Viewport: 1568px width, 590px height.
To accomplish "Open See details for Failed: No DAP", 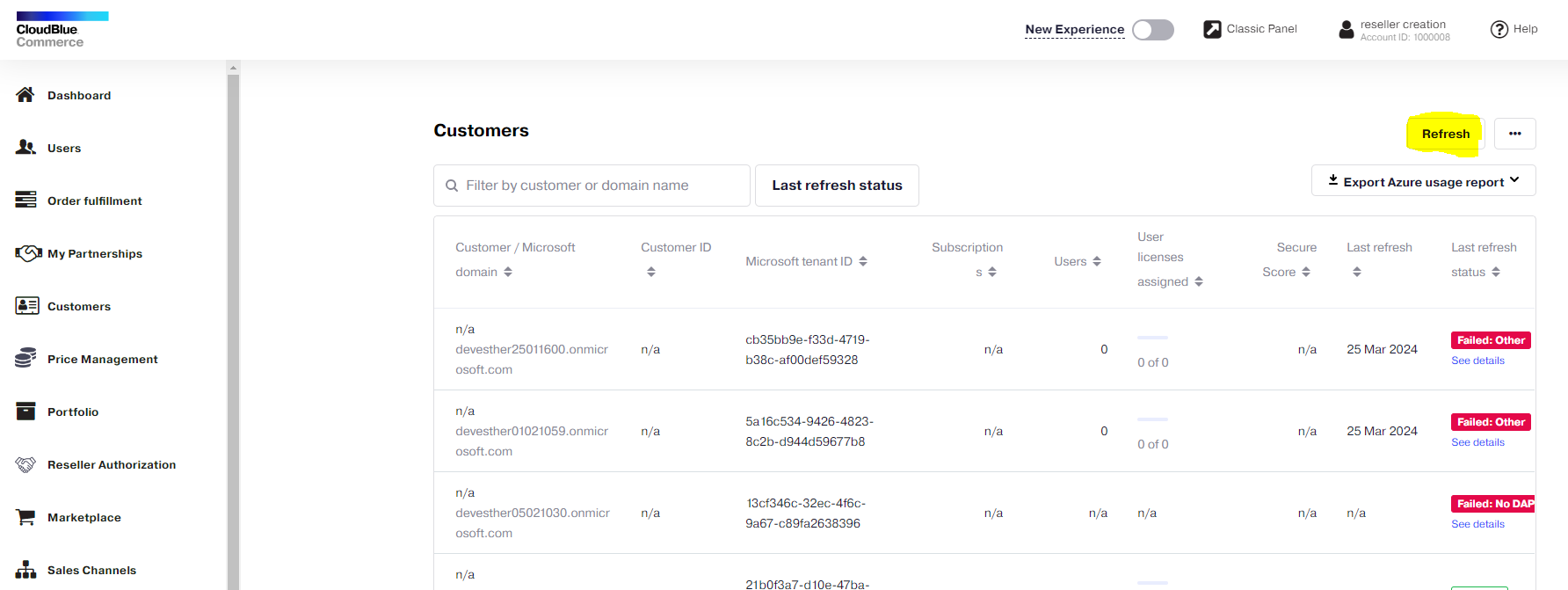I will pyautogui.click(x=1477, y=524).
